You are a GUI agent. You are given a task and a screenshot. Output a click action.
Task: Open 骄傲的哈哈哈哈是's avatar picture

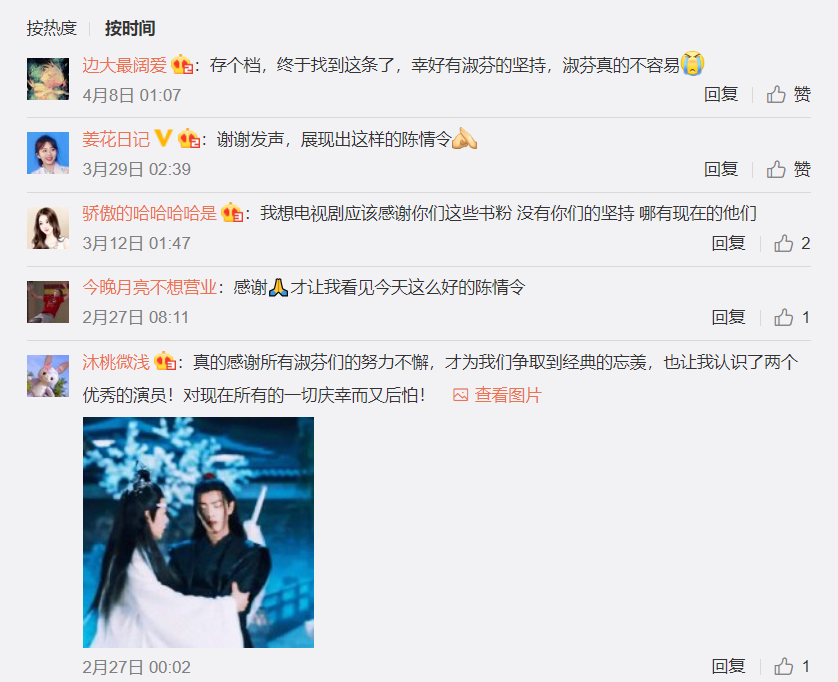click(x=48, y=228)
